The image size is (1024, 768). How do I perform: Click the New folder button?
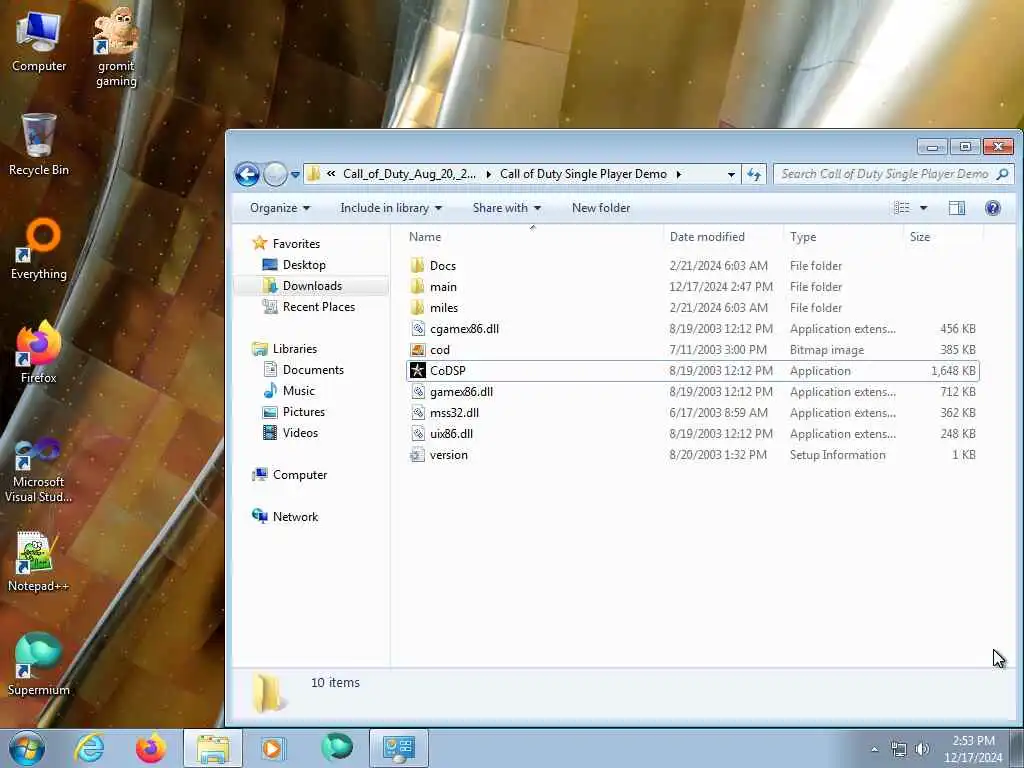click(601, 208)
